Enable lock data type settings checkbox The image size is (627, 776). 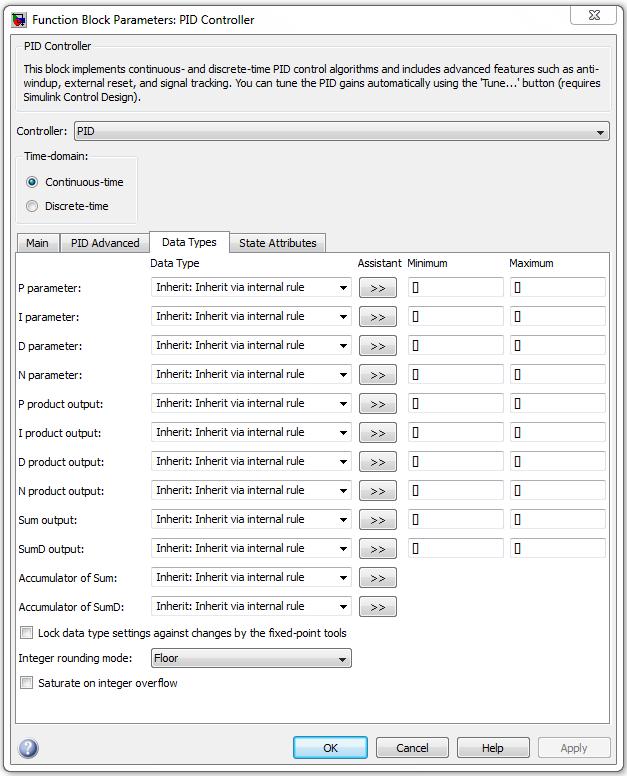click(x=27, y=633)
